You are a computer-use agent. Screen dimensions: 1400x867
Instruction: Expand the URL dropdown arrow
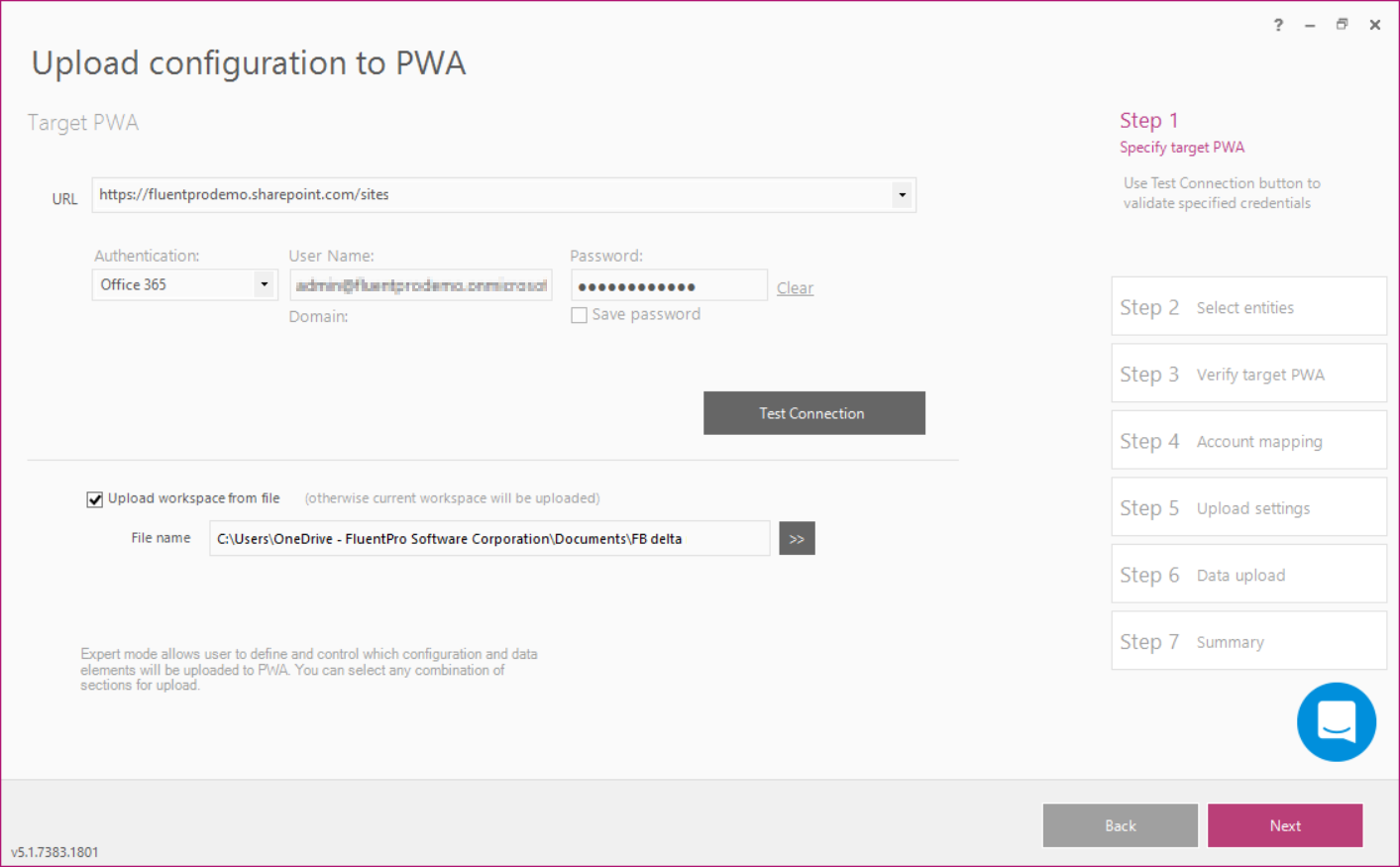pos(902,195)
